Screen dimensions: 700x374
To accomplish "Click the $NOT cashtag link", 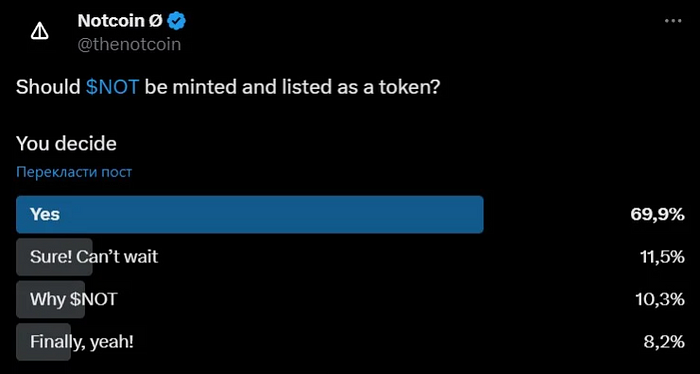I will click(x=112, y=88).
